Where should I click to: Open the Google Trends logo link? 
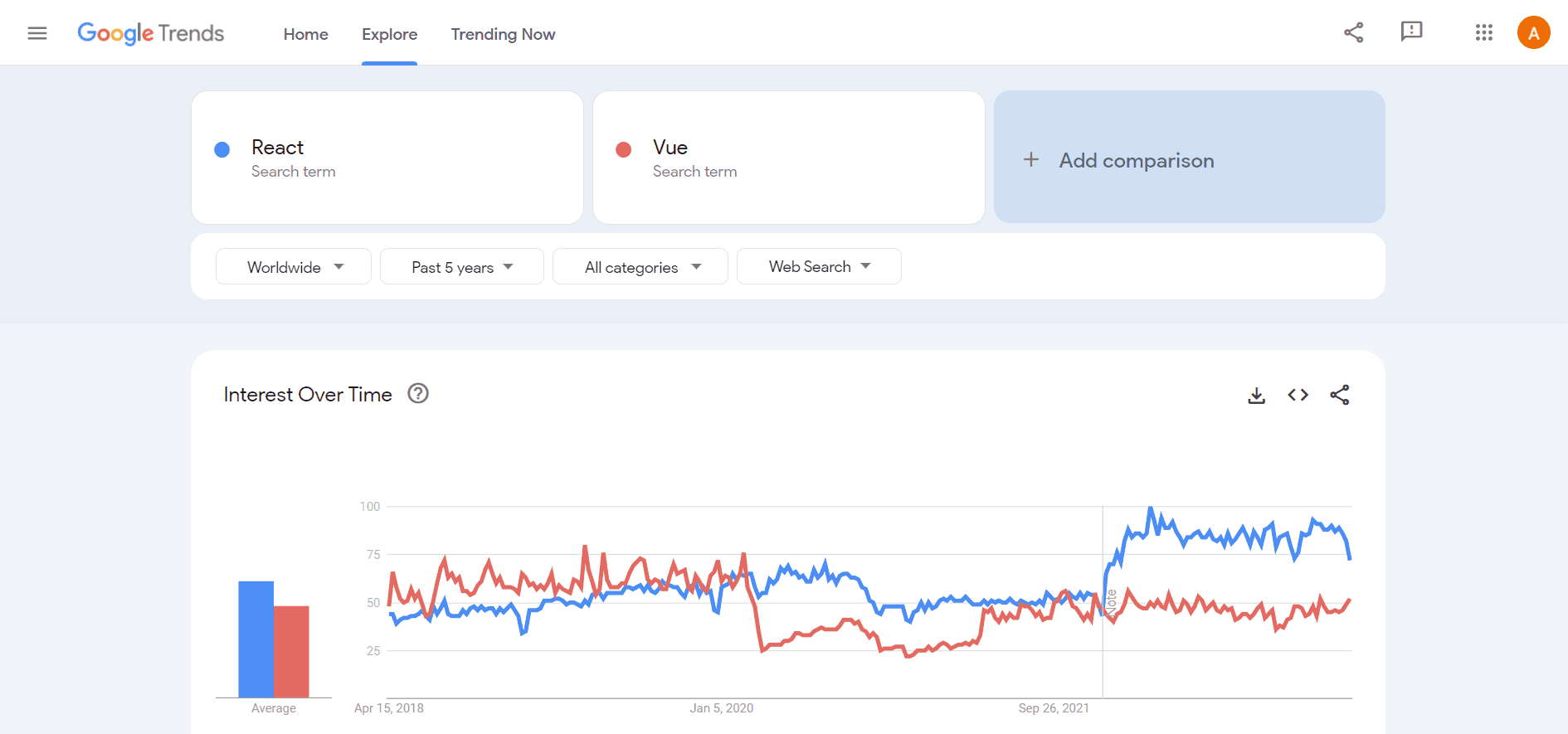150,33
